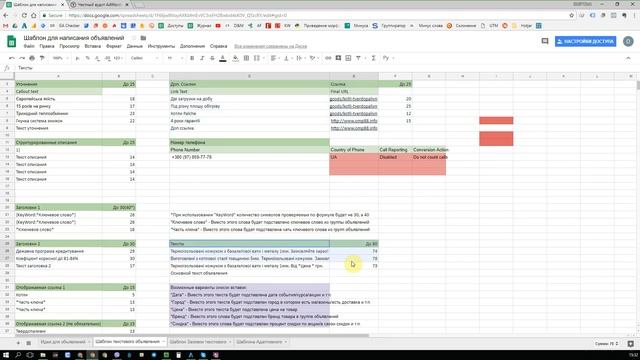Open the Вставка menu
640x360 pixels.
[x=93, y=46]
